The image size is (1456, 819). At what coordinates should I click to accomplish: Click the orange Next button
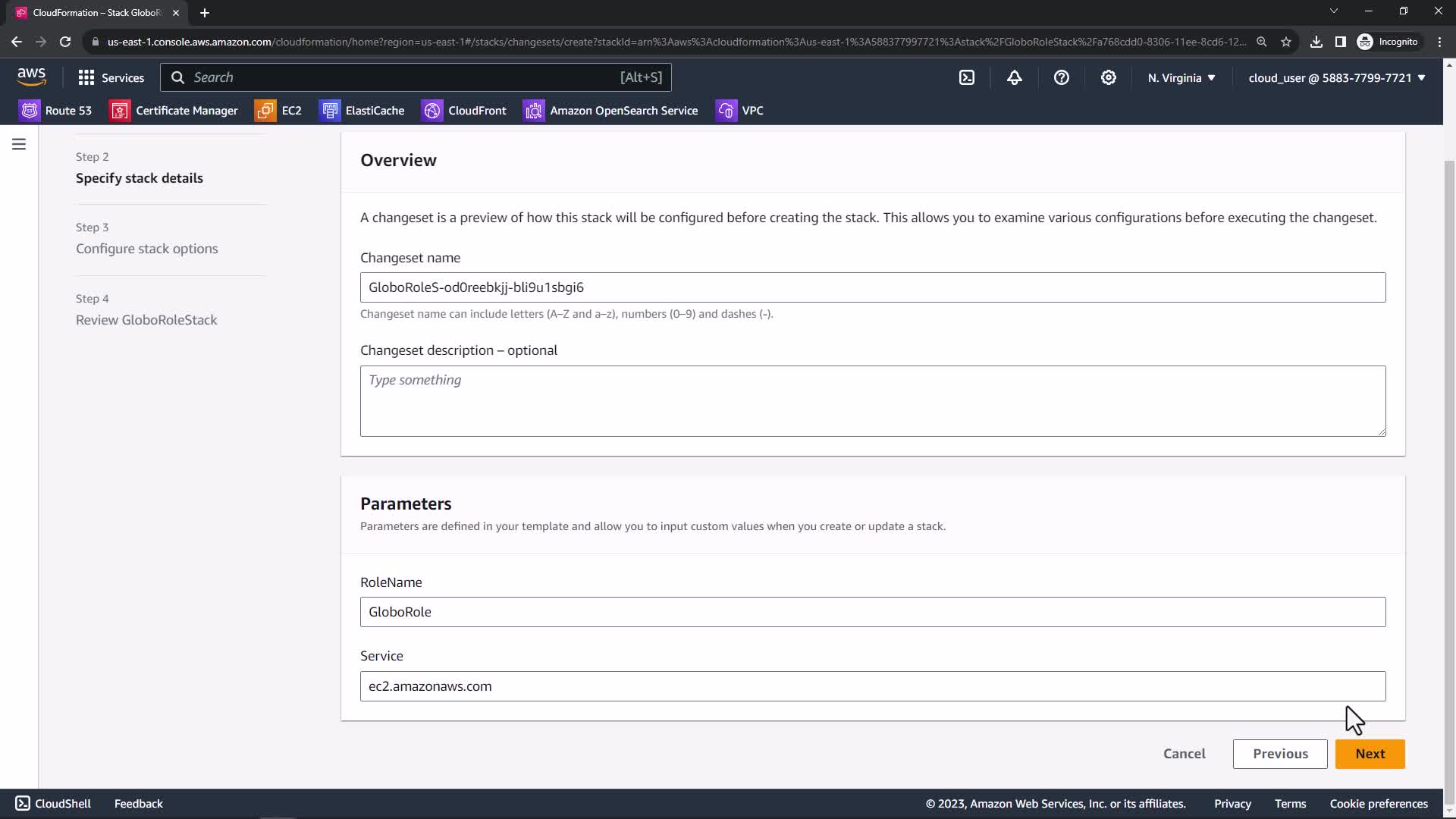(1370, 754)
